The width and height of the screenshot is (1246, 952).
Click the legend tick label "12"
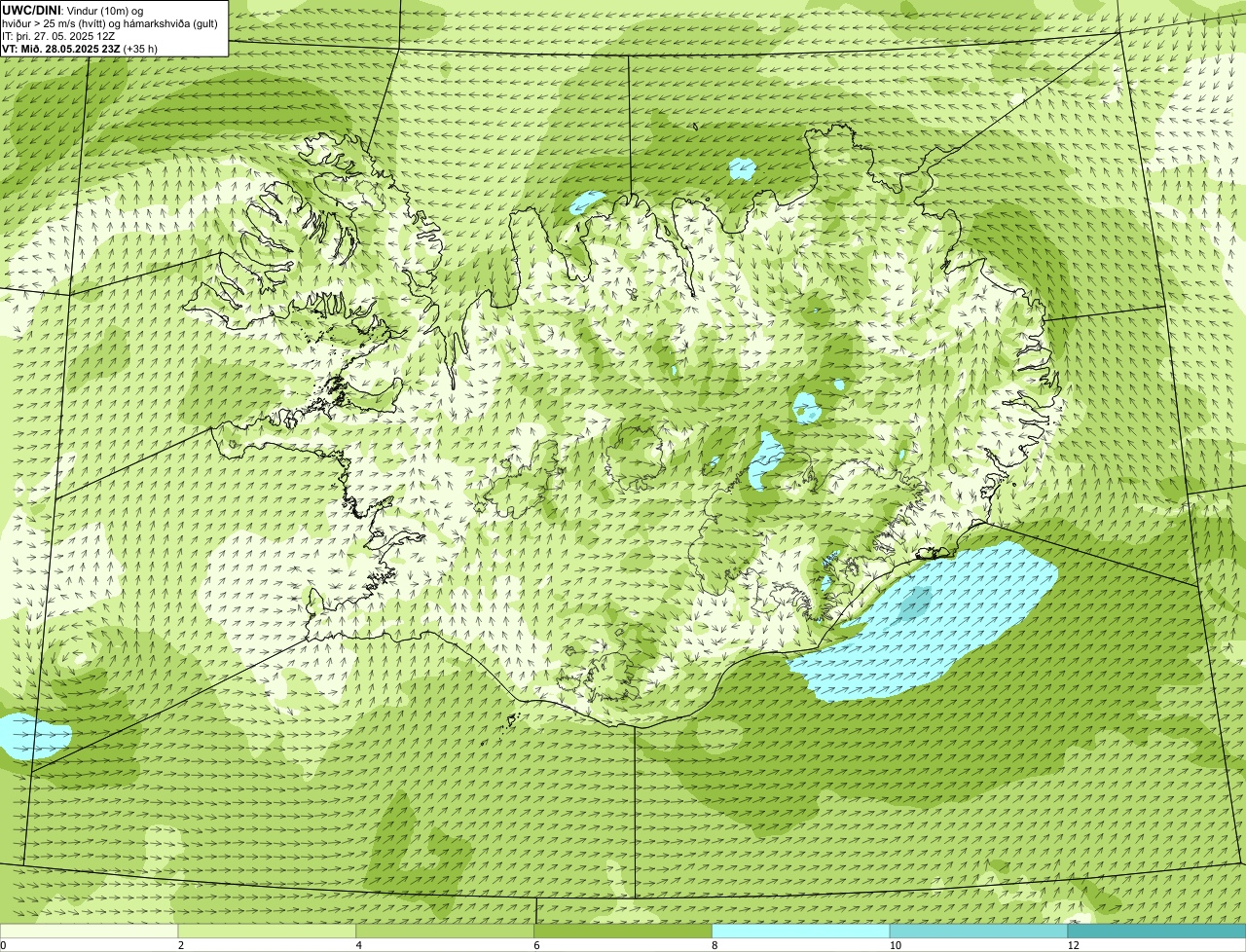point(1073,945)
